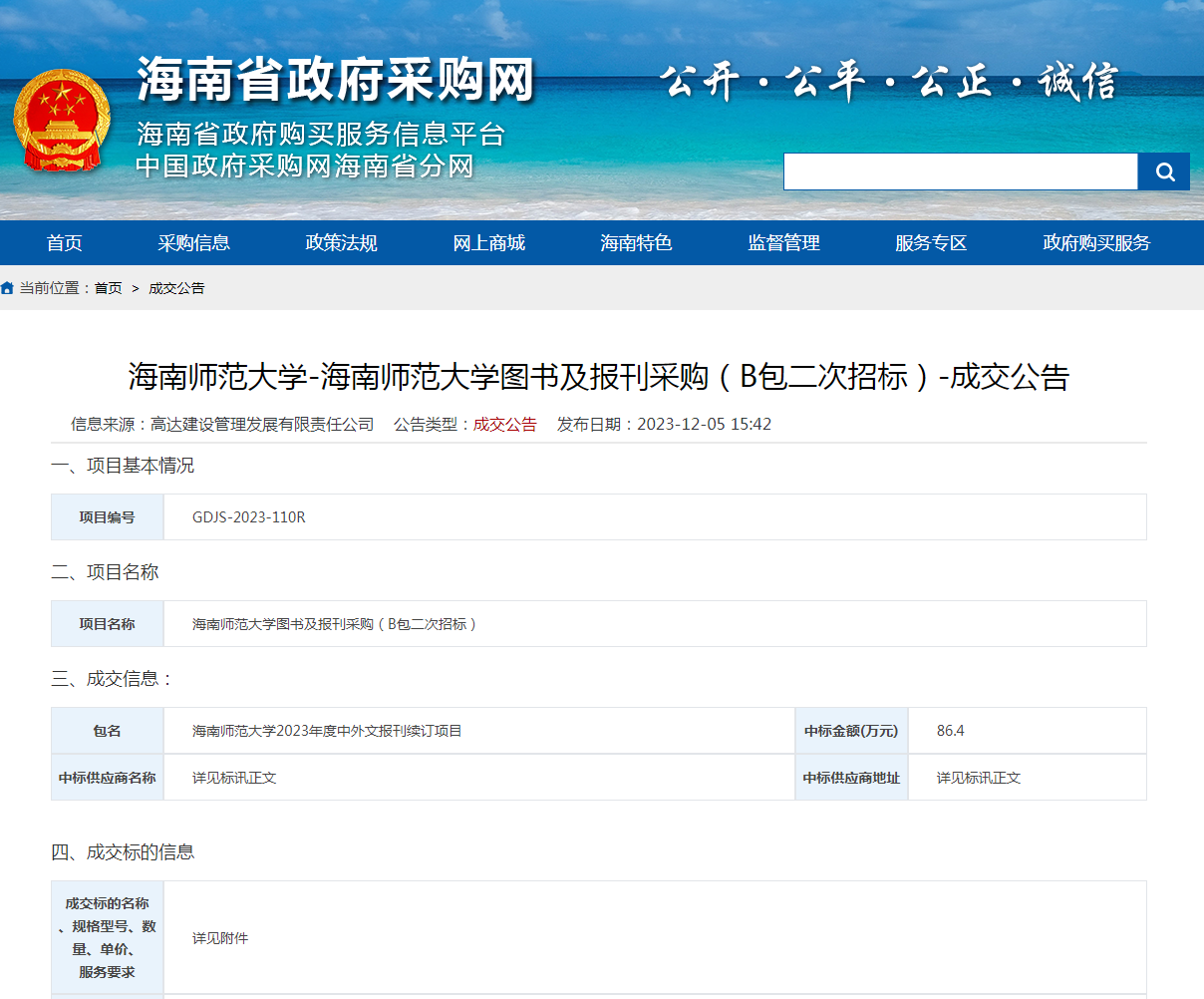This screenshot has width=1204, height=999.
Task: Click the search magnifier button
Action: pos(1164,171)
